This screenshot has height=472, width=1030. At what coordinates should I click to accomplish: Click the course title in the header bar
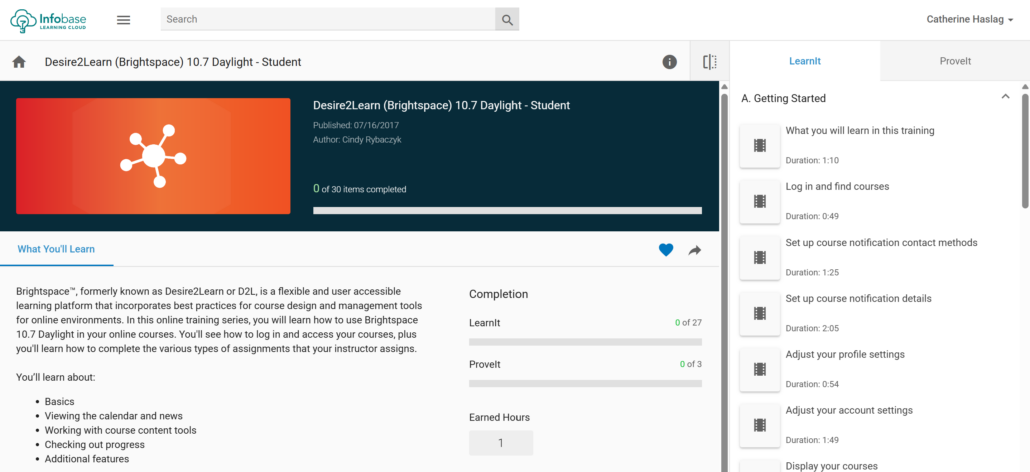pyautogui.click(x=173, y=62)
